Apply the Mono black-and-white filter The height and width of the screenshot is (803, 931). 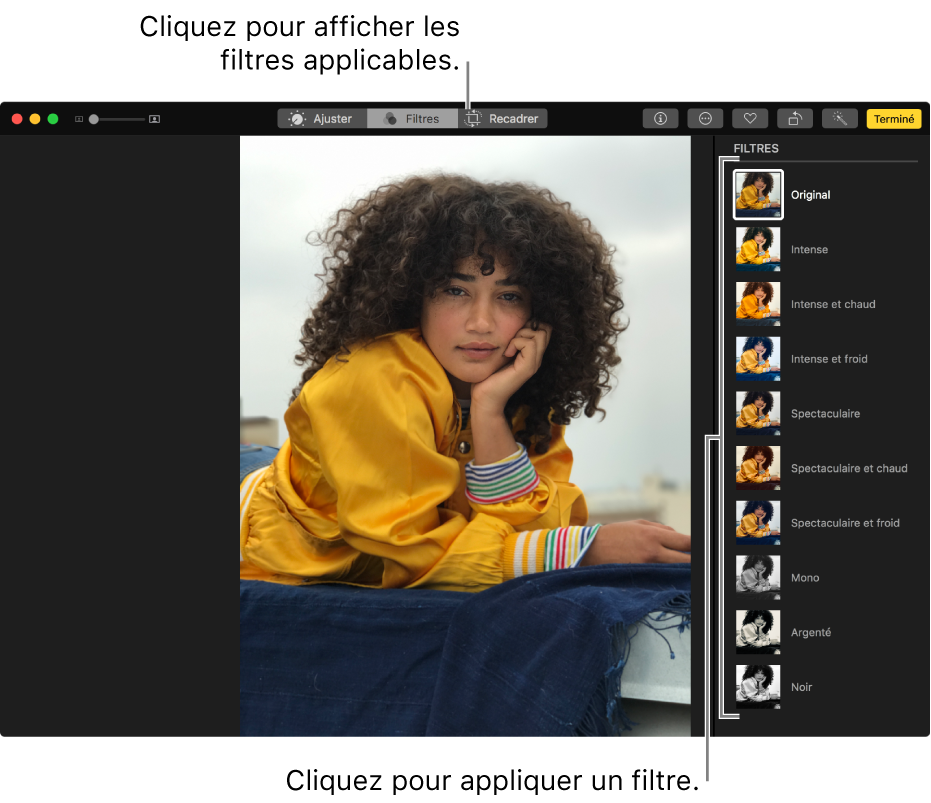pyautogui.click(x=758, y=577)
